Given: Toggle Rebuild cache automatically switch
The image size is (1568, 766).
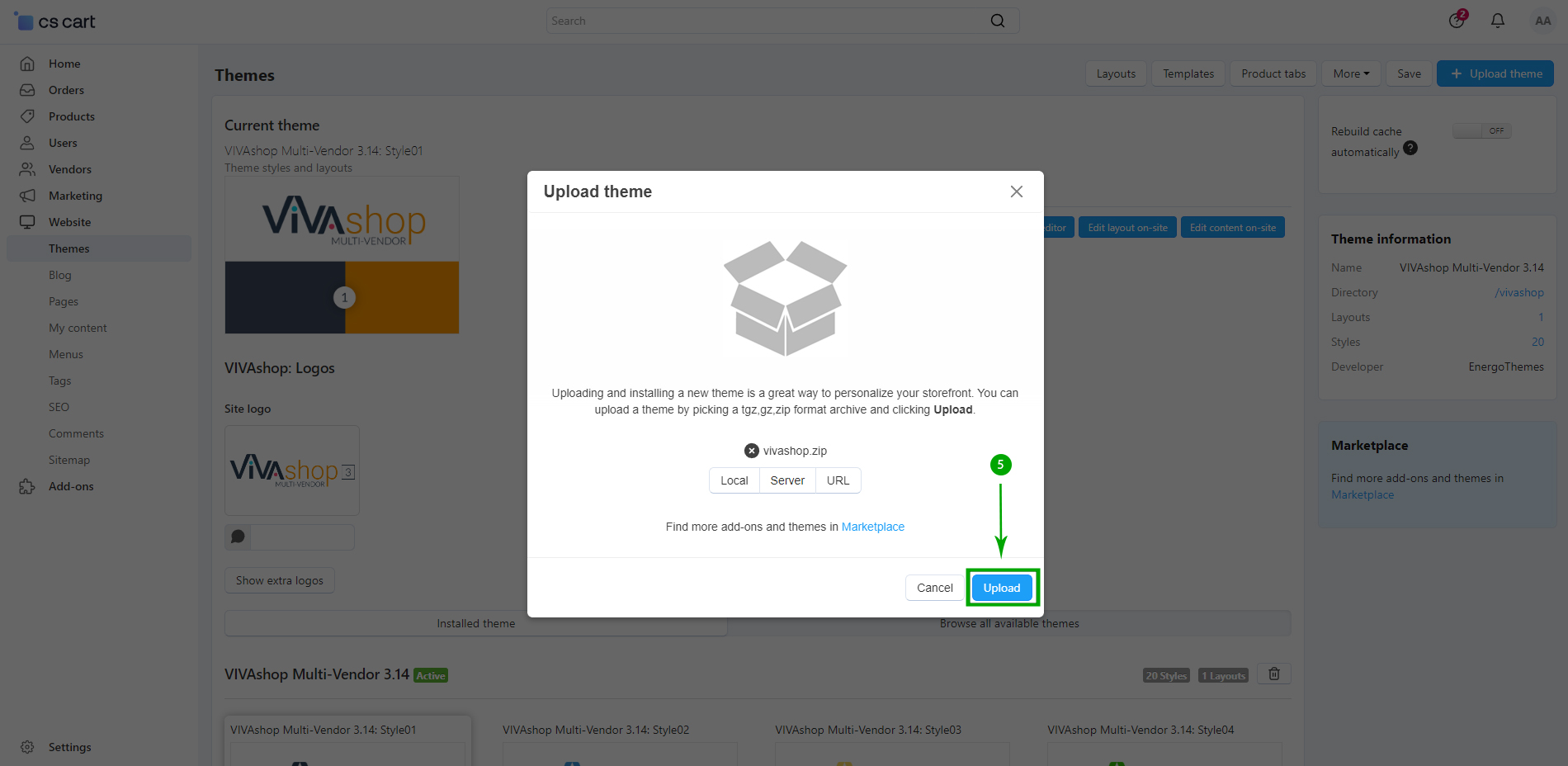Looking at the screenshot, I should coord(1481,131).
